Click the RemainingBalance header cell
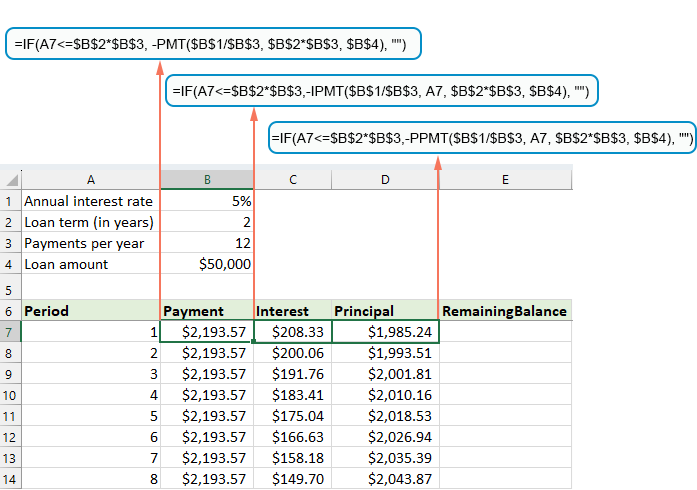697x490 pixels. 505,311
